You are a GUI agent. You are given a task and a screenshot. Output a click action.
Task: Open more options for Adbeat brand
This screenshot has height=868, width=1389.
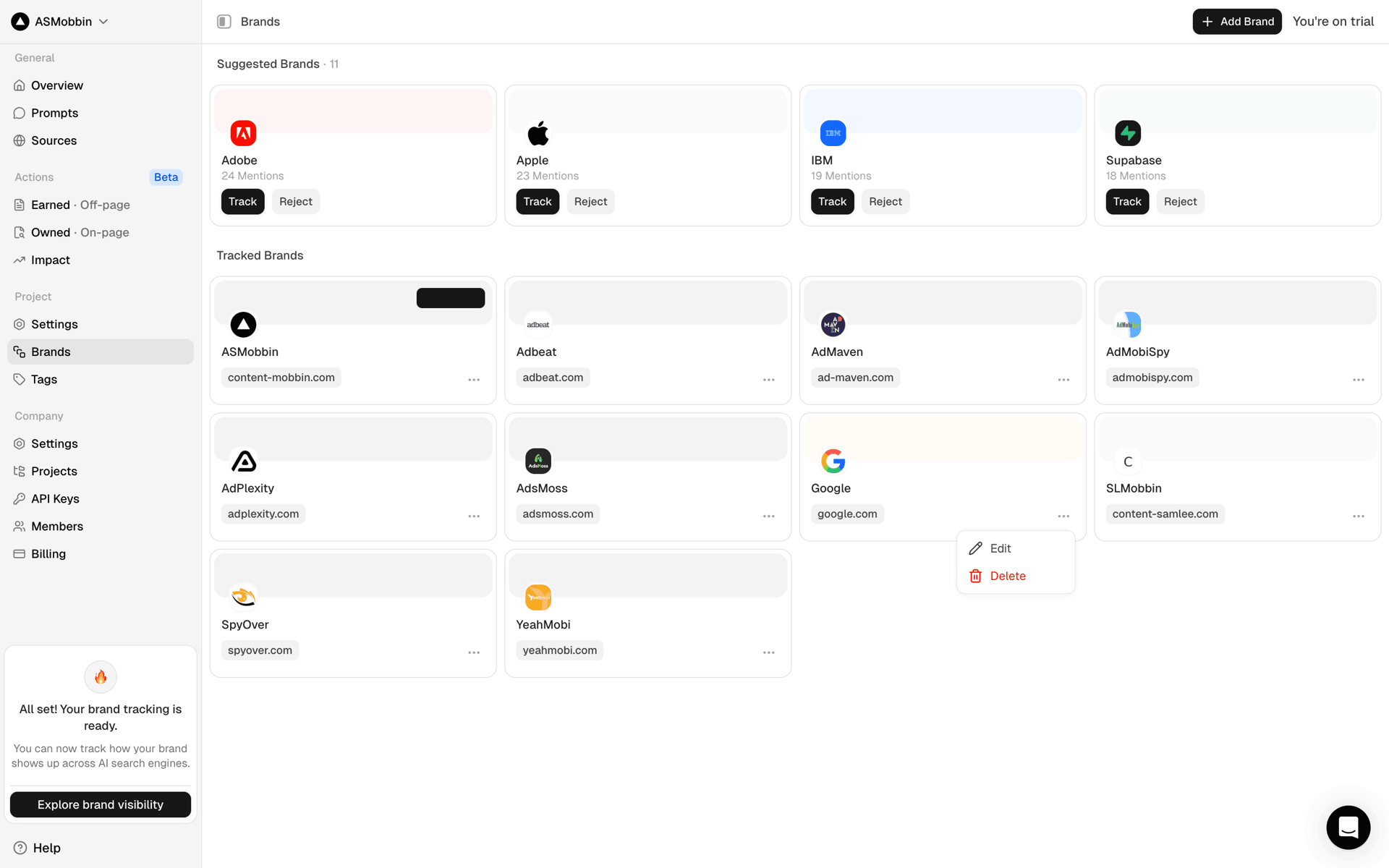(x=769, y=380)
